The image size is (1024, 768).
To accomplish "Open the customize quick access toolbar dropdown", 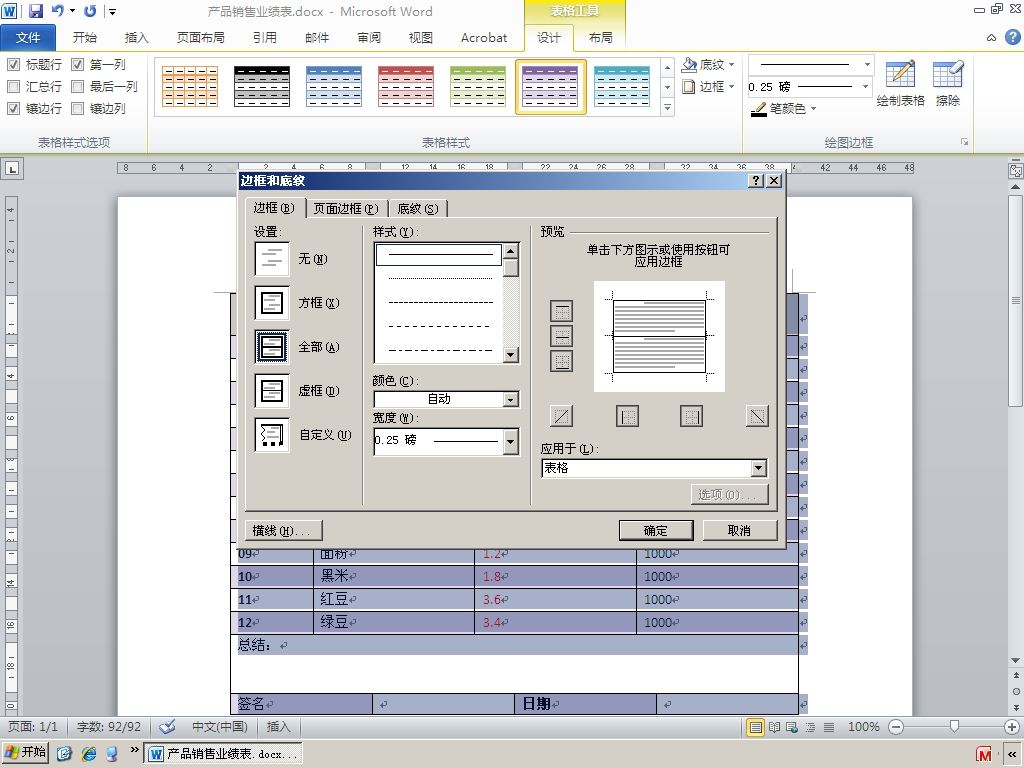I will pos(112,11).
